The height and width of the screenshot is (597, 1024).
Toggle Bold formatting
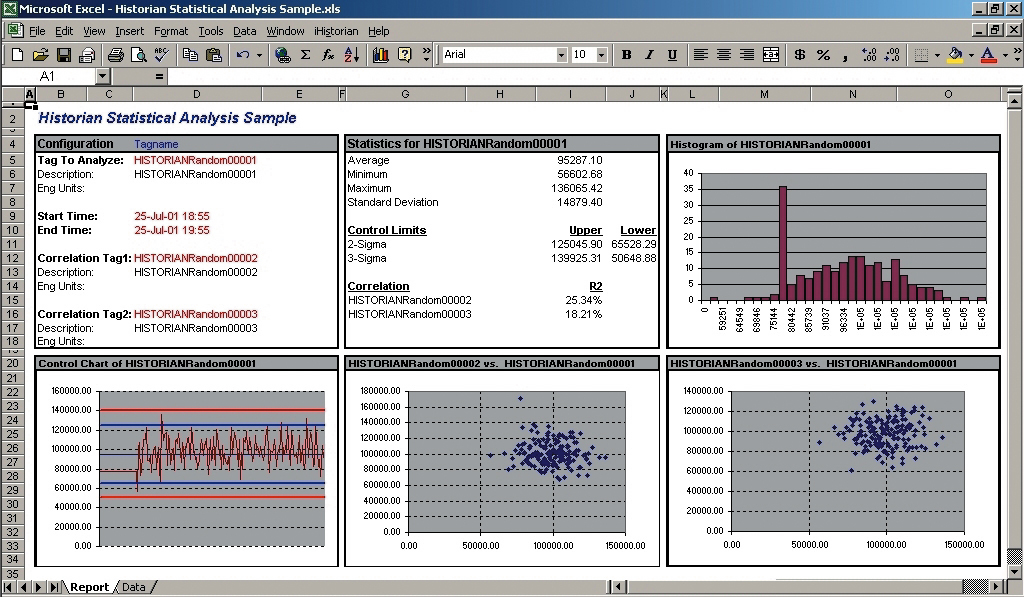click(626, 55)
